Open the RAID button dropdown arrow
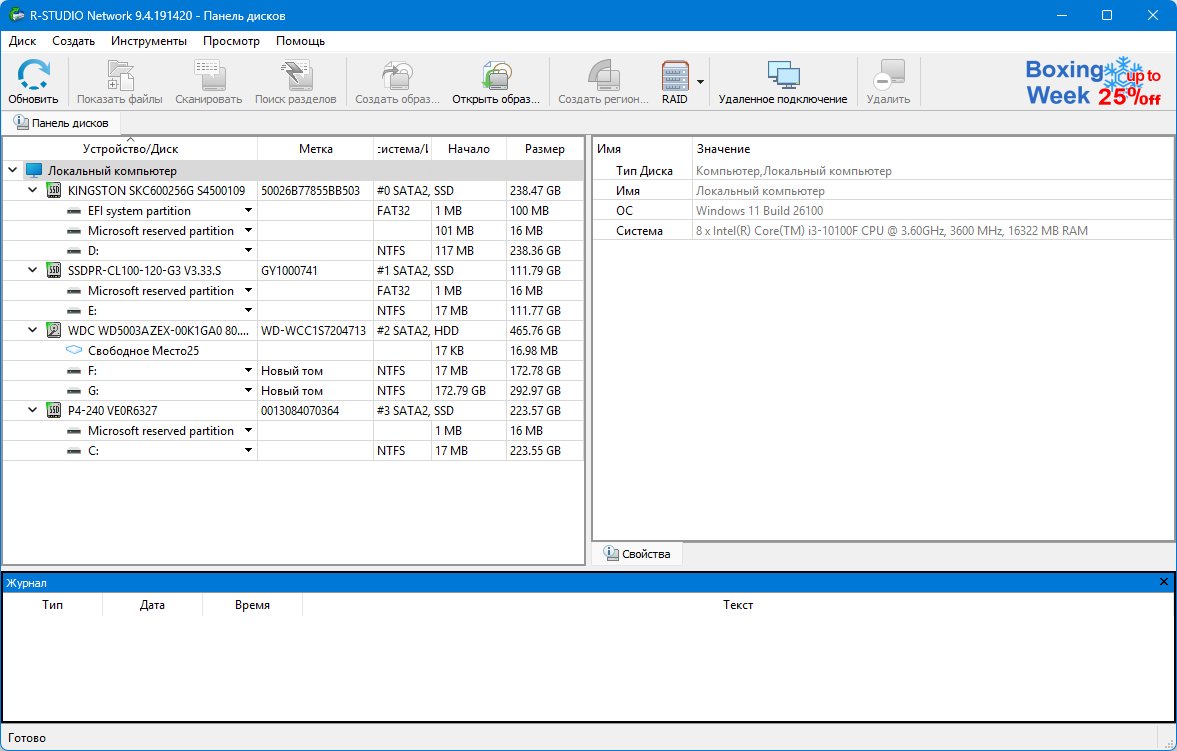This screenshot has width=1177, height=751. coord(701,82)
